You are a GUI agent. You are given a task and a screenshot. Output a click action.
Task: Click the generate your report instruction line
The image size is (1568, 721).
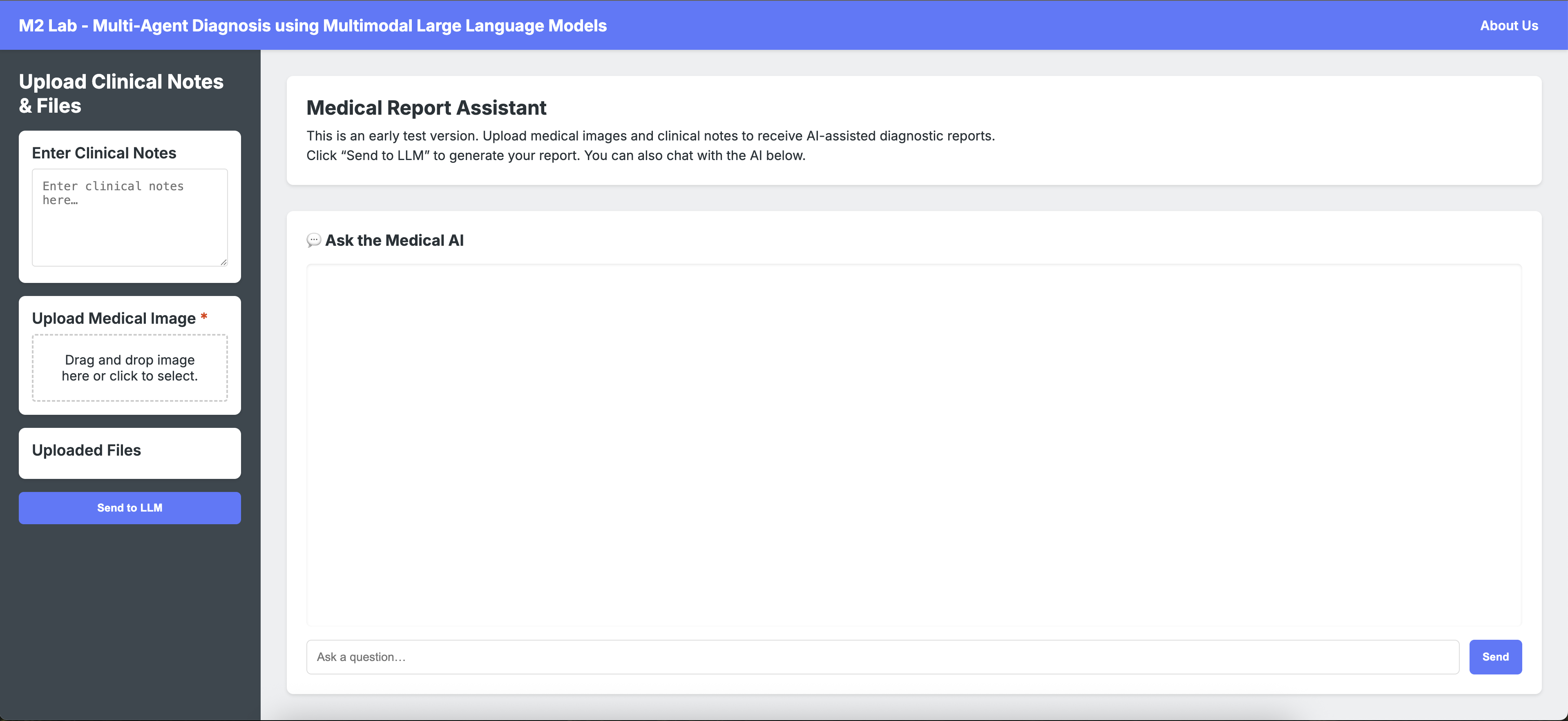click(x=555, y=155)
